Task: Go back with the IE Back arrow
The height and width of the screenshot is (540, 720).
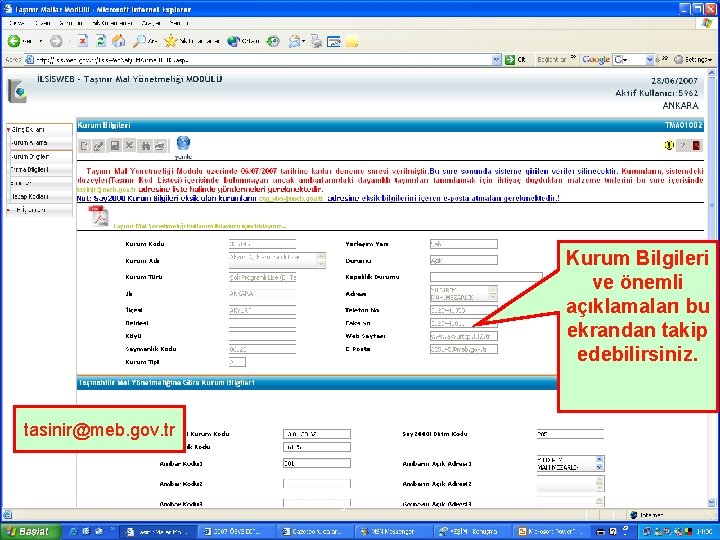Action: pos(14,41)
